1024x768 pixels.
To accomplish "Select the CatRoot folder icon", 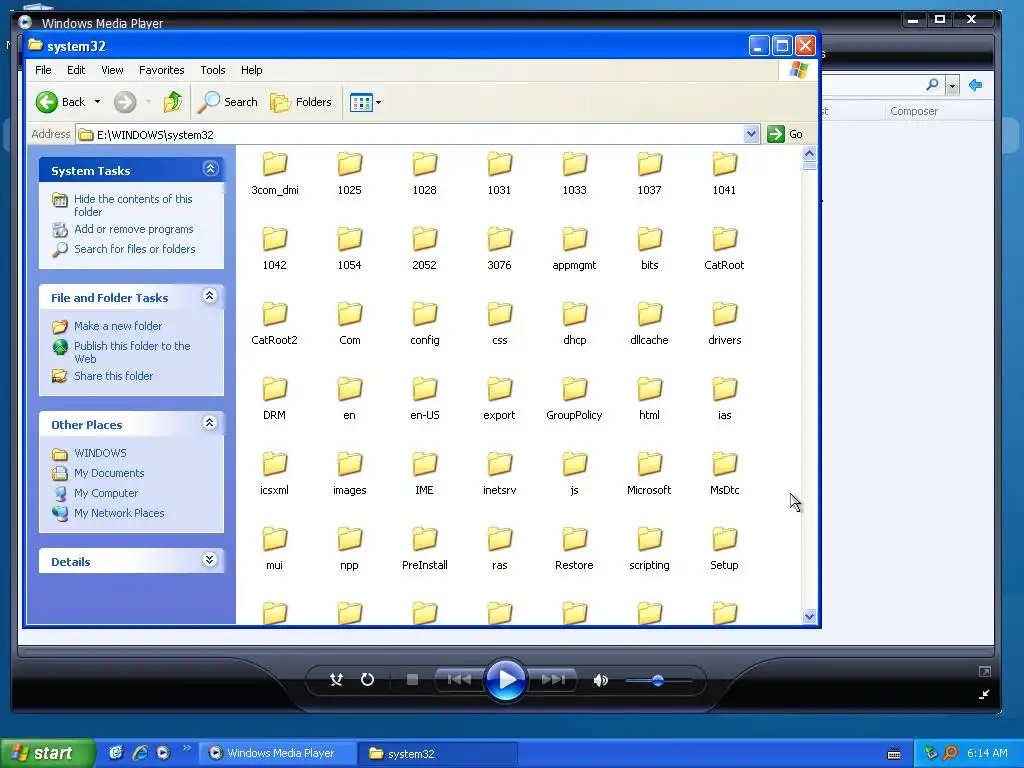I will tap(724, 239).
